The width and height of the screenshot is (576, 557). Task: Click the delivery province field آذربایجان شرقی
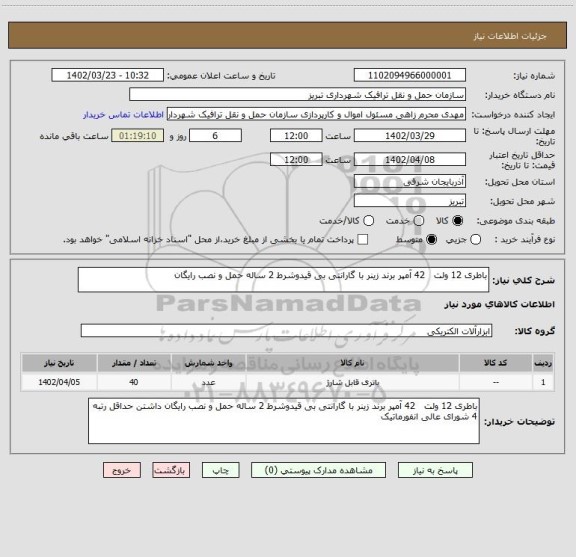point(410,182)
